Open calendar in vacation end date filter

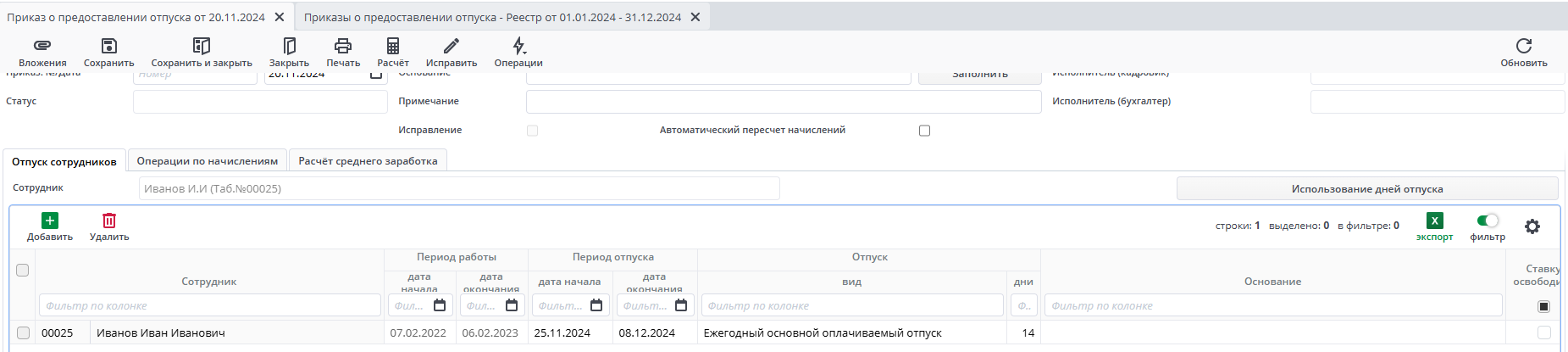(x=681, y=305)
